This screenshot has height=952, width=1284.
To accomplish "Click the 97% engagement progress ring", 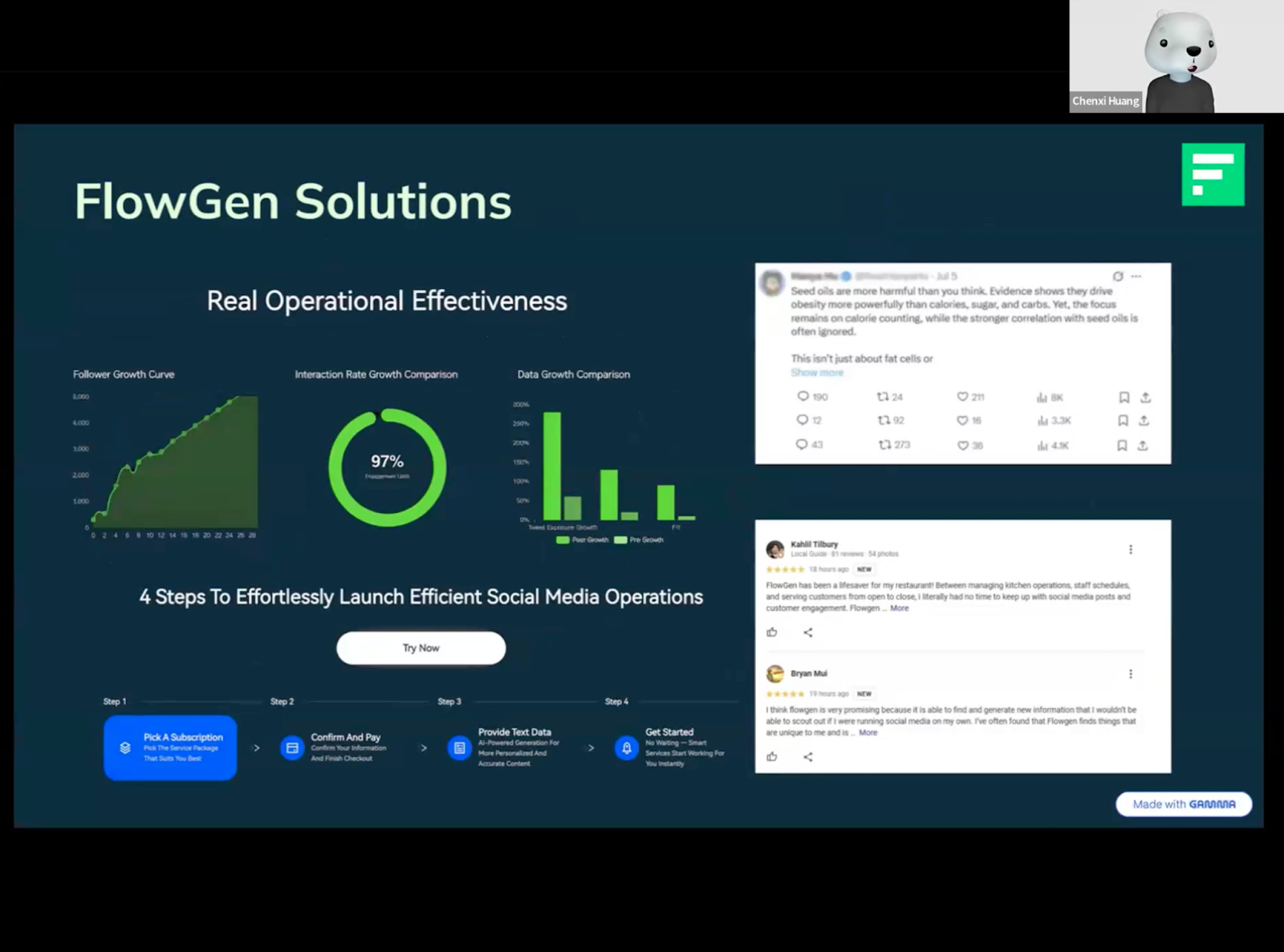I will (388, 467).
